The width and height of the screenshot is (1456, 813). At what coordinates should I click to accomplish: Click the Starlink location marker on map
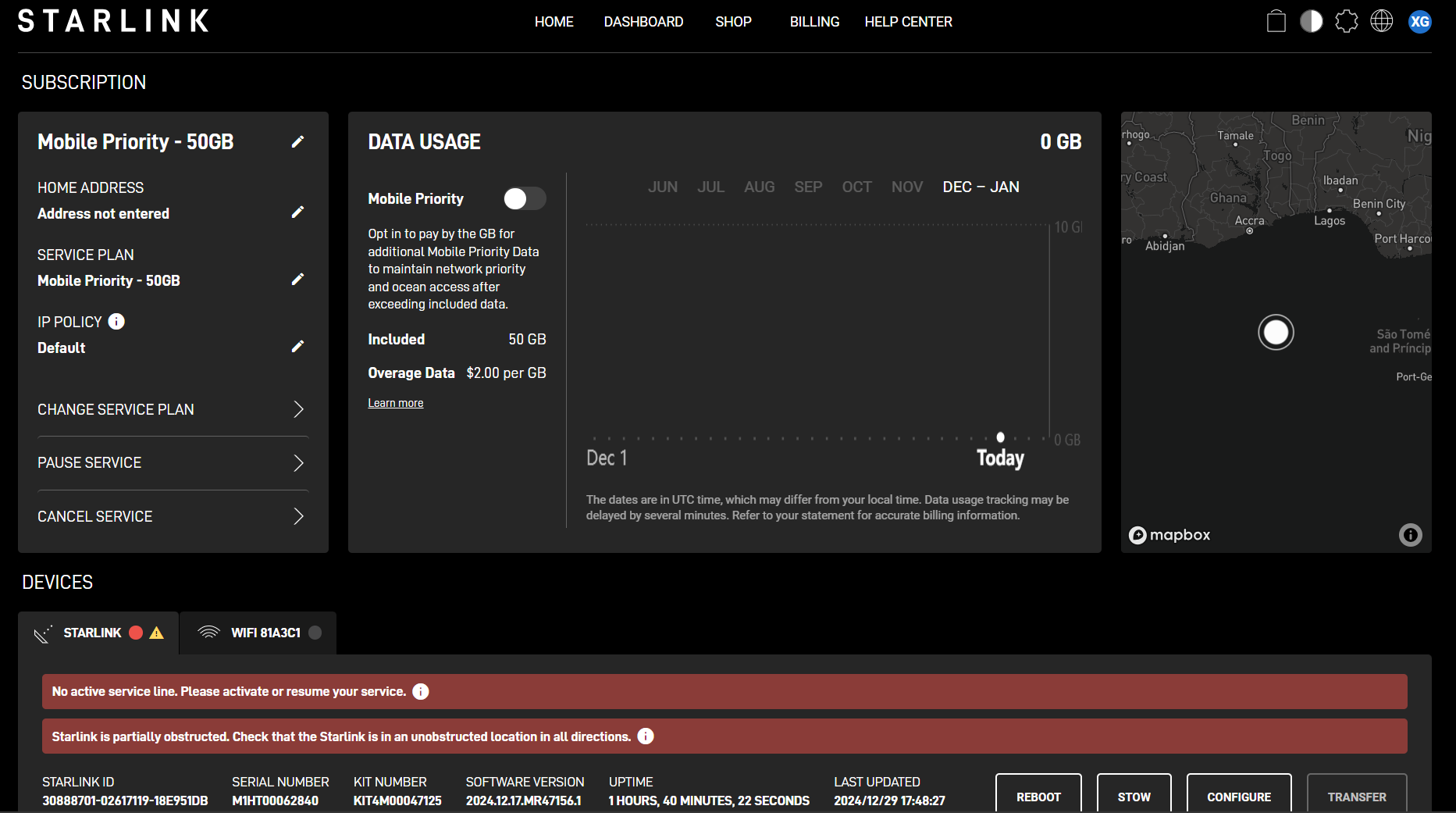[x=1276, y=332]
